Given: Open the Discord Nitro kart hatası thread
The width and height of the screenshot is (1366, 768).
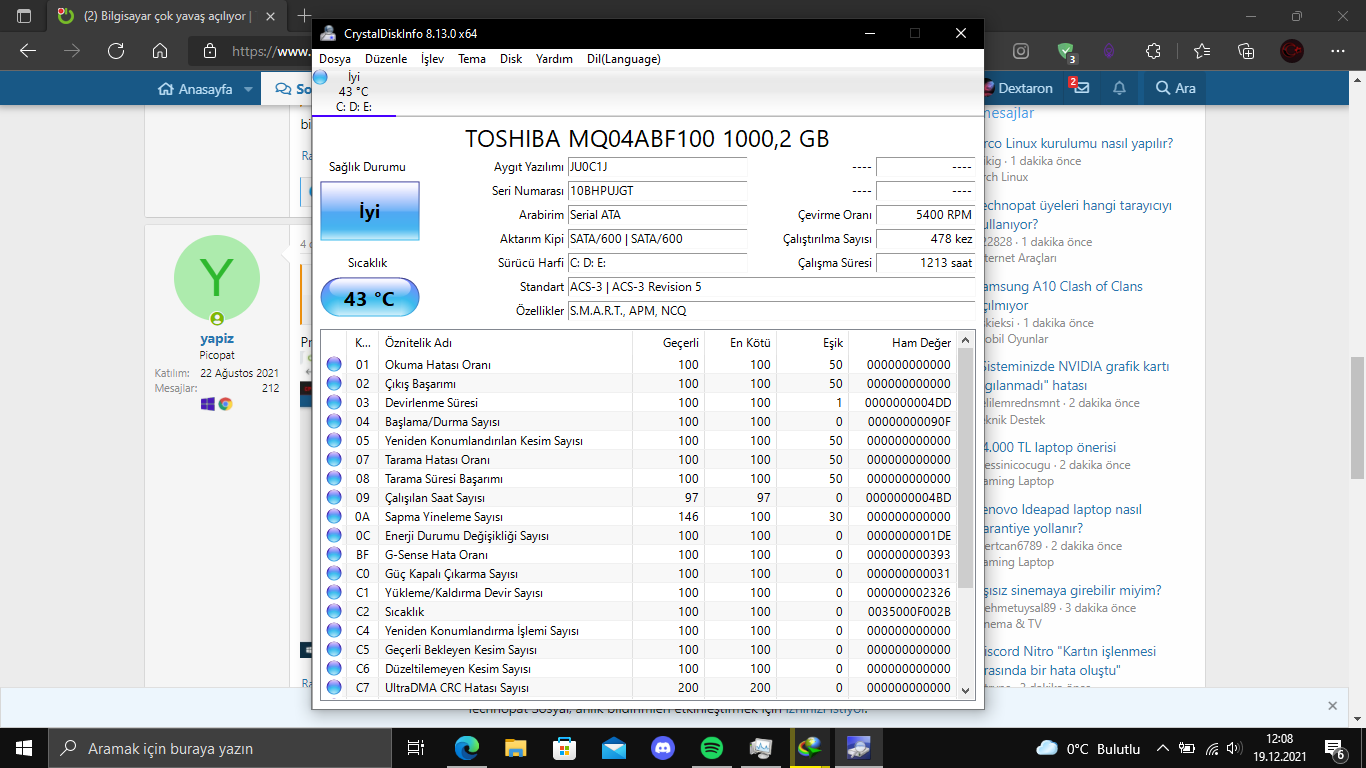Looking at the screenshot, I should coord(1070,661).
